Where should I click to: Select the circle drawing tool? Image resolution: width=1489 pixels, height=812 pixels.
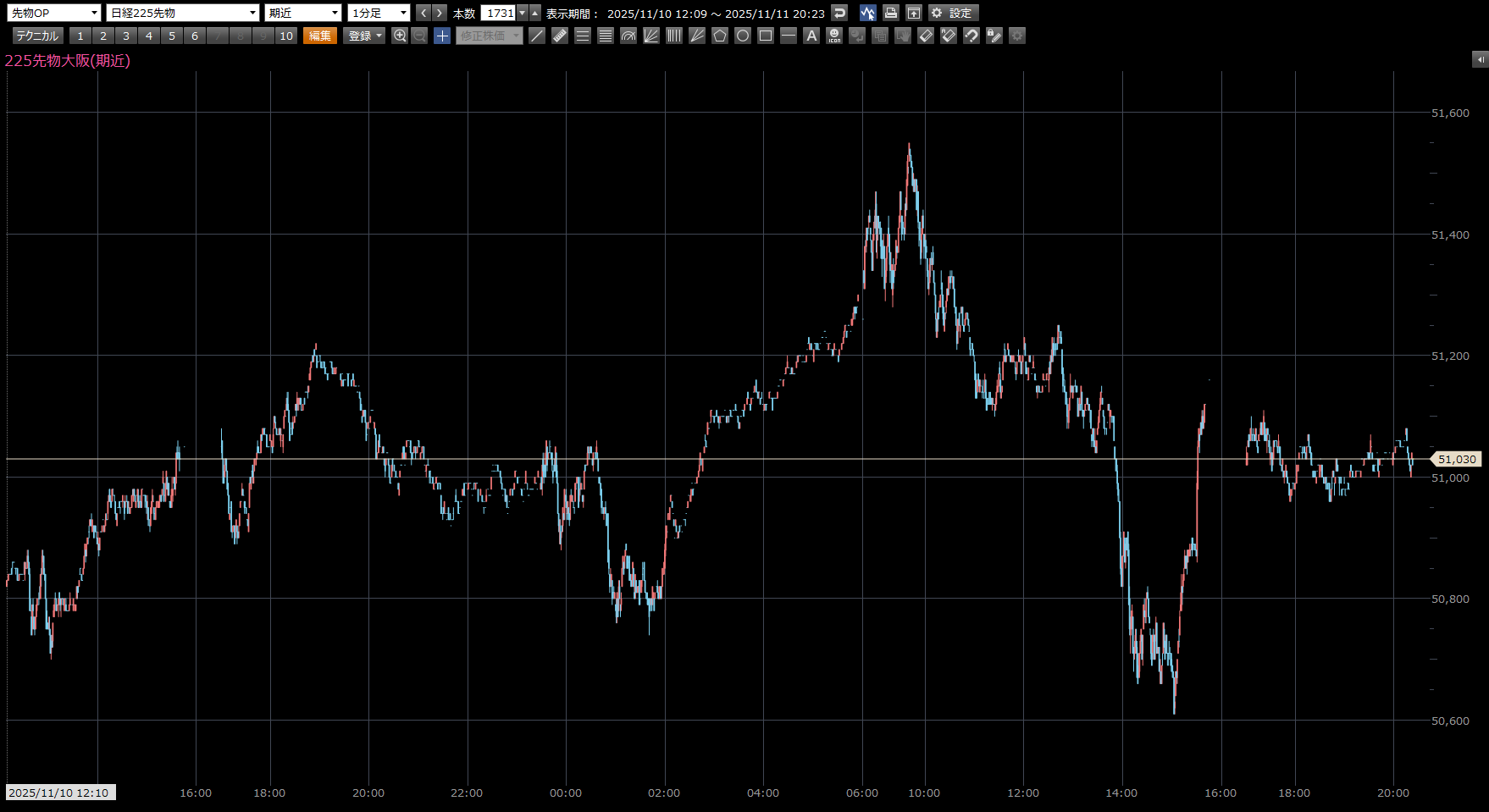743,36
